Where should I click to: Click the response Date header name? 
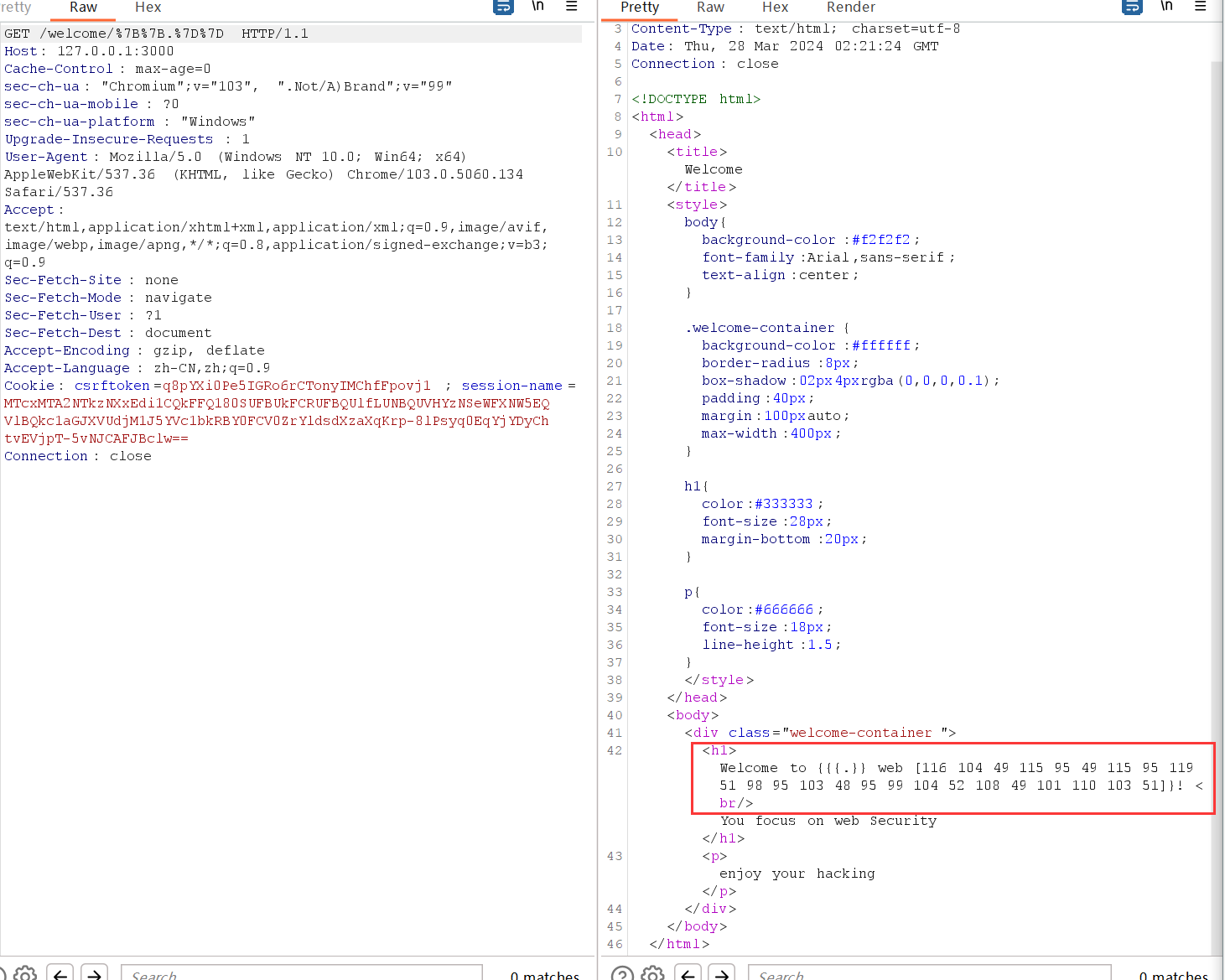click(648, 46)
